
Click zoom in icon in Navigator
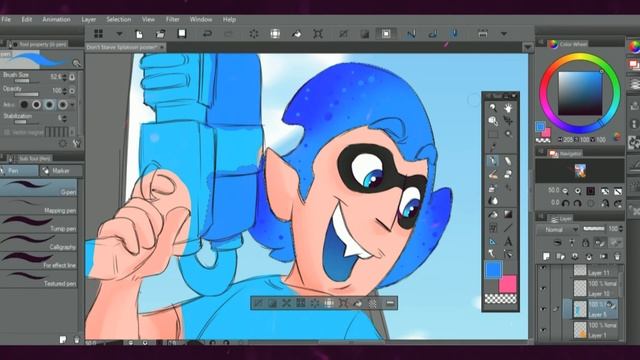click(x=578, y=191)
